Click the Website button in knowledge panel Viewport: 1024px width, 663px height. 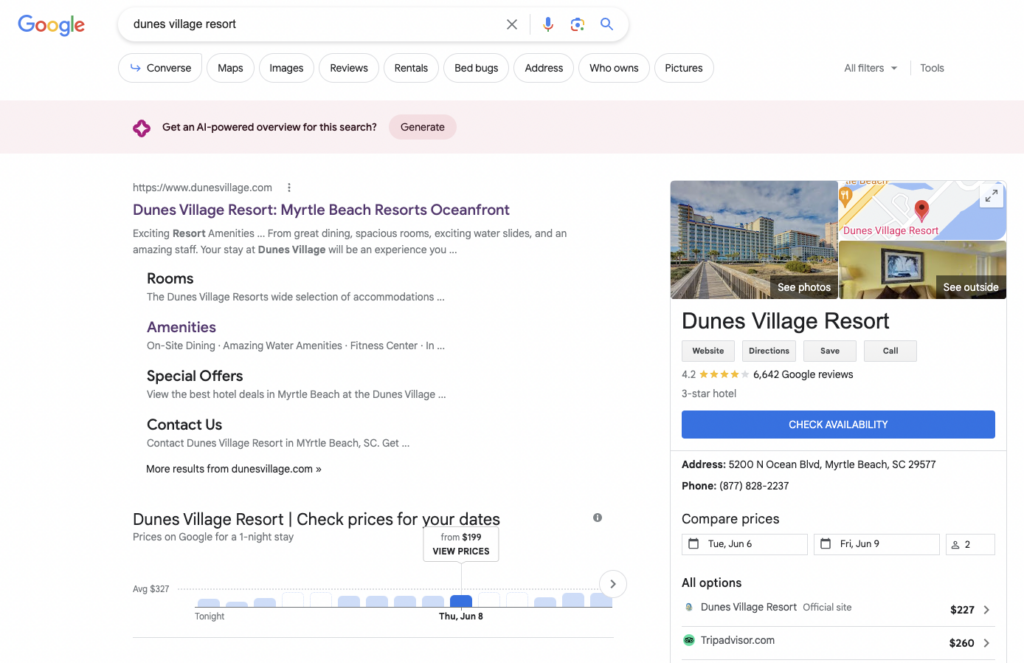(708, 351)
